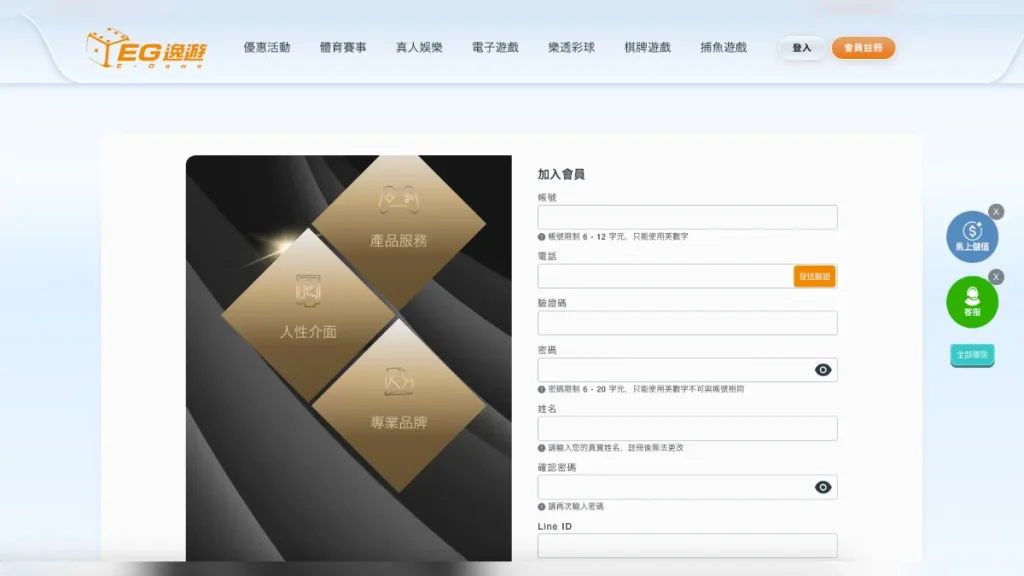The height and width of the screenshot is (576, 1024).
Task: Reveal the 密碼 password using the eye icon
Action: coord(822,369)
